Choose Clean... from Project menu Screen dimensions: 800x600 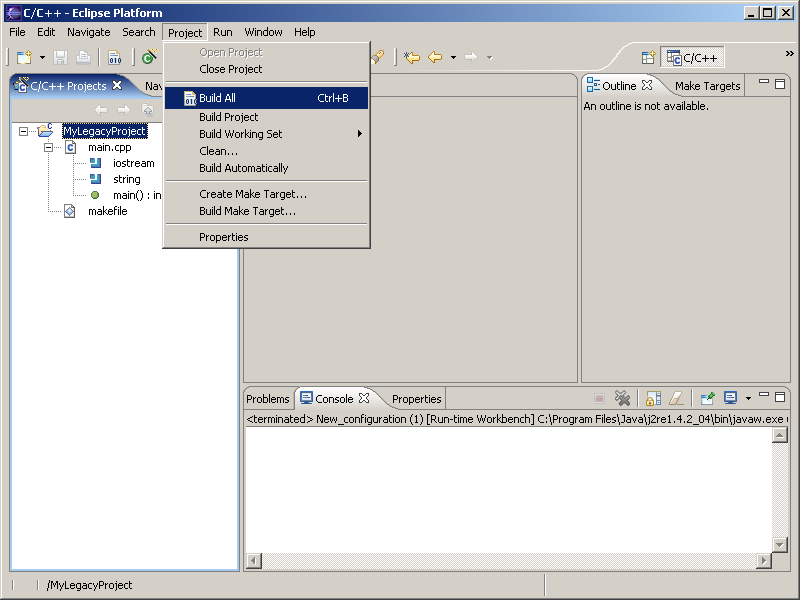(x=218, y=151)
